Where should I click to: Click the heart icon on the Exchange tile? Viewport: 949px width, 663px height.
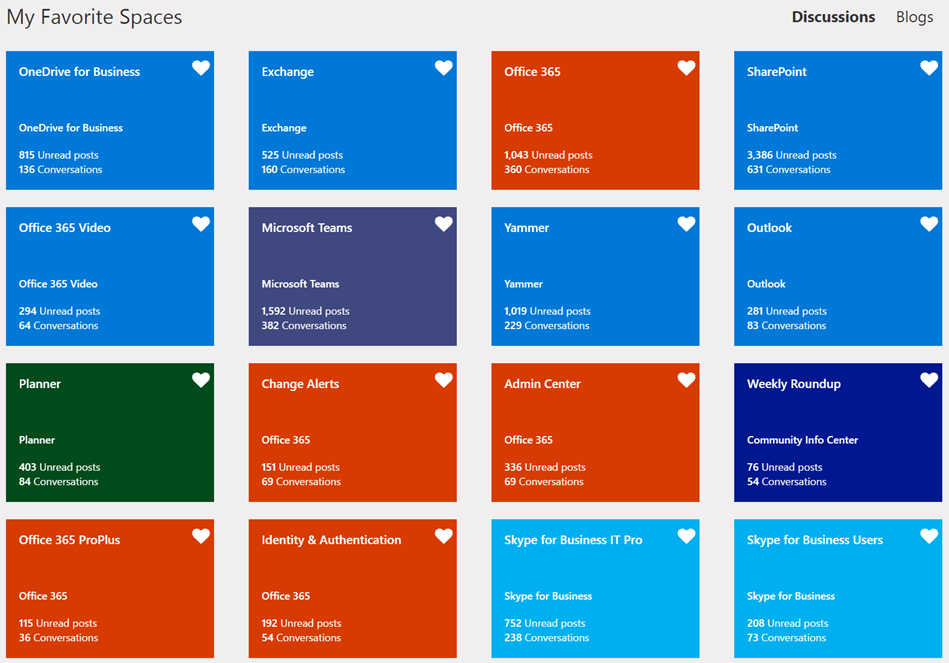pyautogui.click(x=444, y=68)
